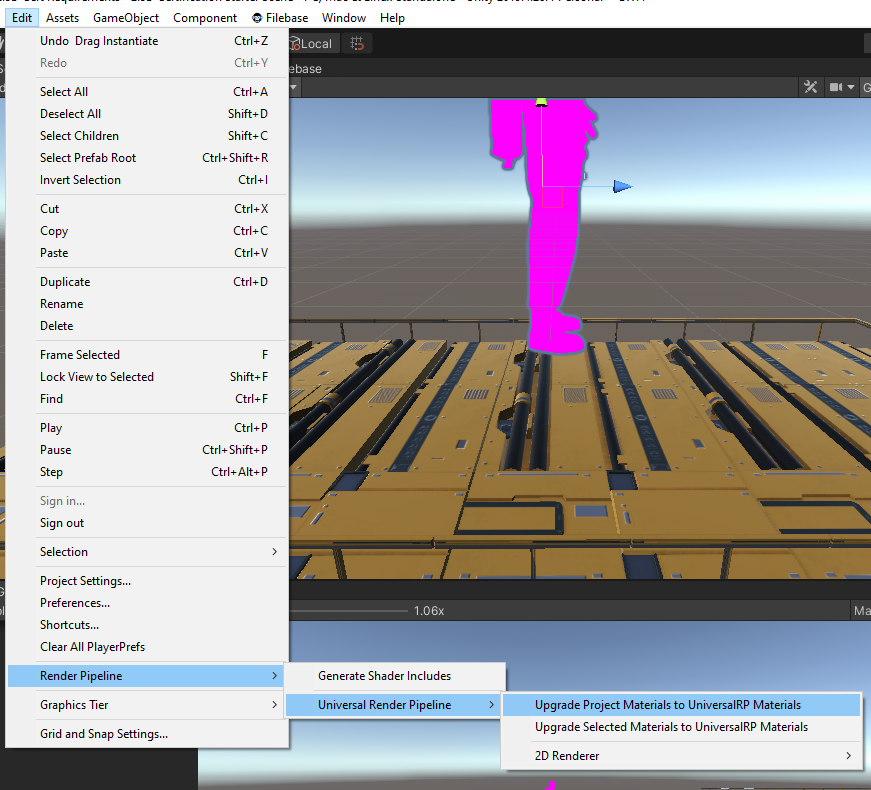871x790 pixels.
Task: Click the blue move gizmo arrow on the character
Action: coord(621,186)
